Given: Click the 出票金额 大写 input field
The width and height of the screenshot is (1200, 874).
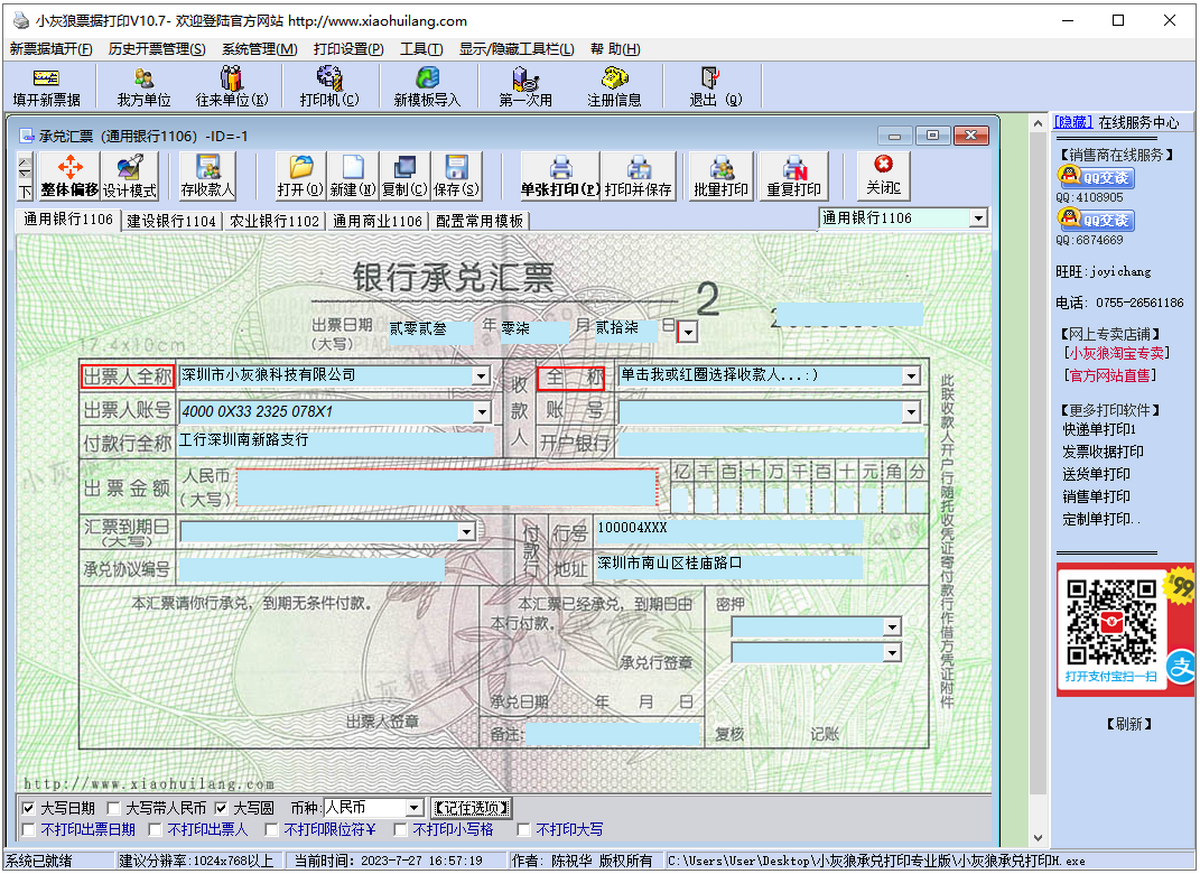Looking at the screenshot, I should pyautogui.click(x=446, y=487).
